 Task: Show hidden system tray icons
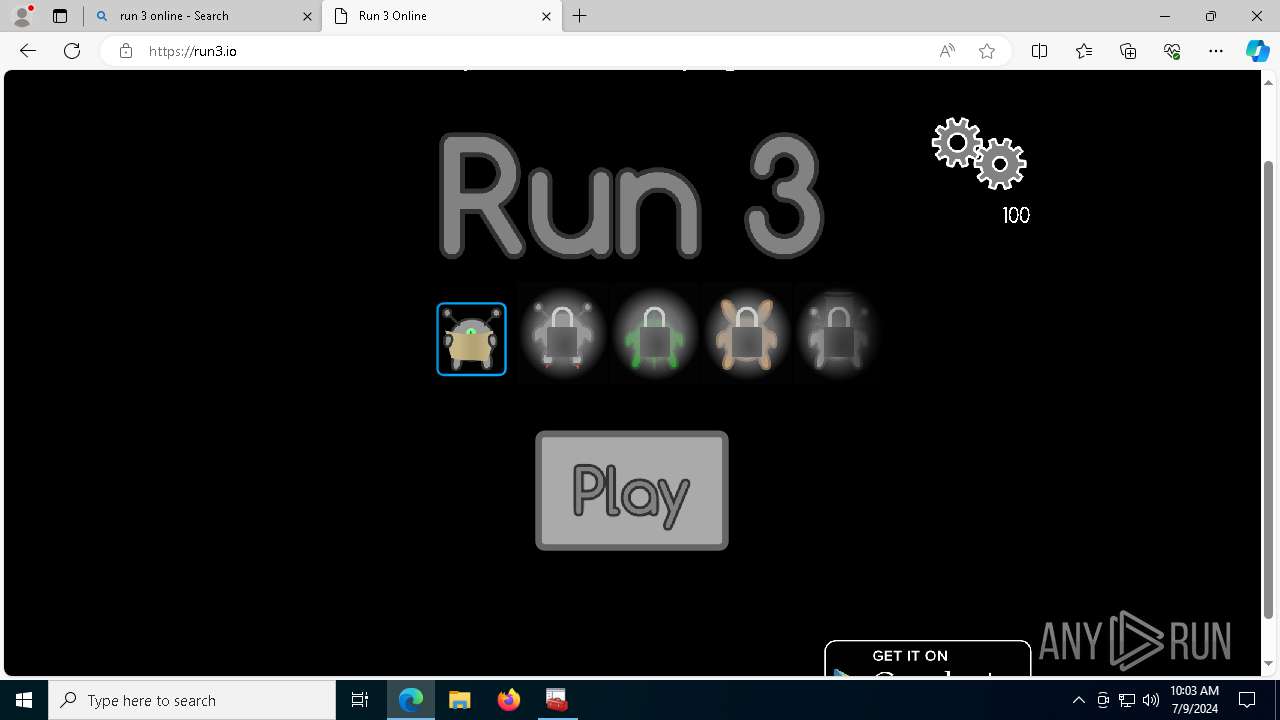click(x=1078, y=700)
